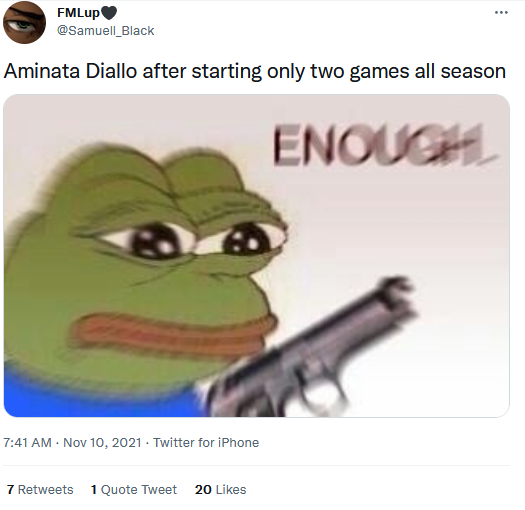Screen dimensions: 525x510
Task: Open the 7:41 AM timestamp link
Action: (x=27, y=443)
